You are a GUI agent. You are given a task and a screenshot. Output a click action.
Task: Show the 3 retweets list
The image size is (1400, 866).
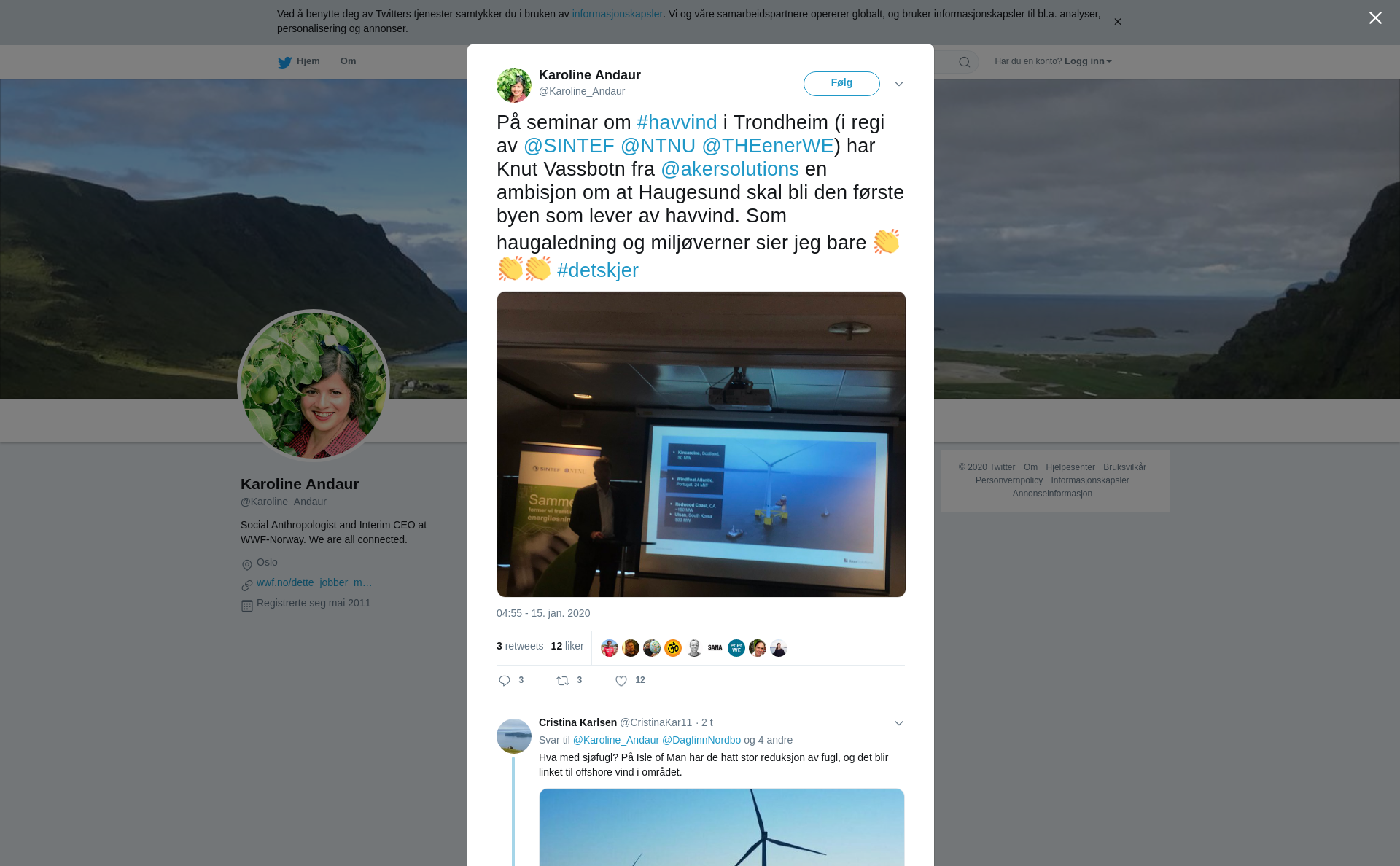(x=520, y=646)
